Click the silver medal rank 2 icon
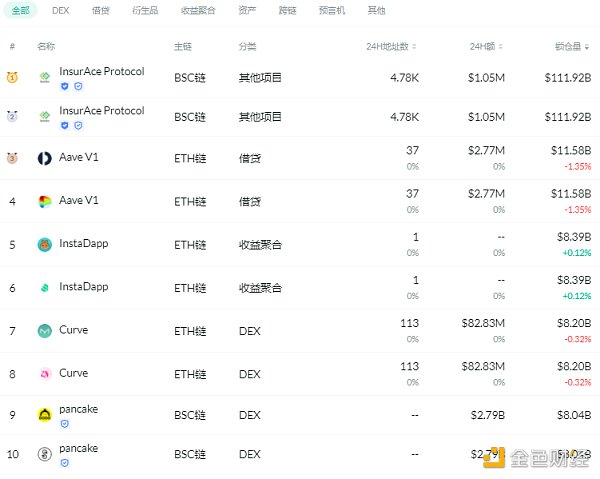600x479 pixels. 12,116
